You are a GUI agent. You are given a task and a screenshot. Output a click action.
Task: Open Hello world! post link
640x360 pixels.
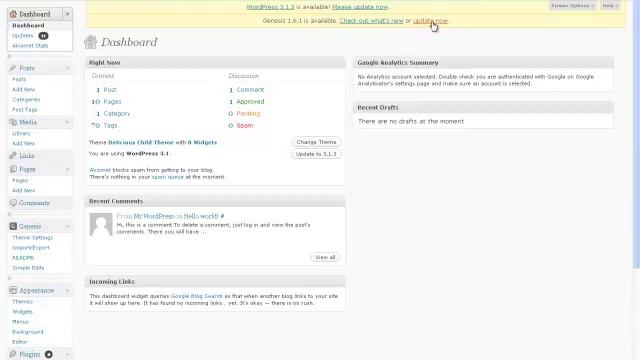click(201, 216)
